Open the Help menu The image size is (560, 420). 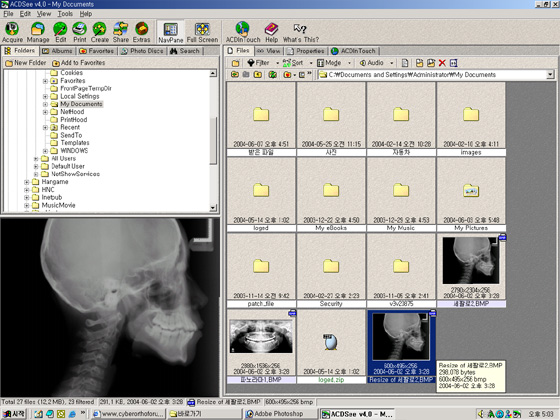[86, 14]
